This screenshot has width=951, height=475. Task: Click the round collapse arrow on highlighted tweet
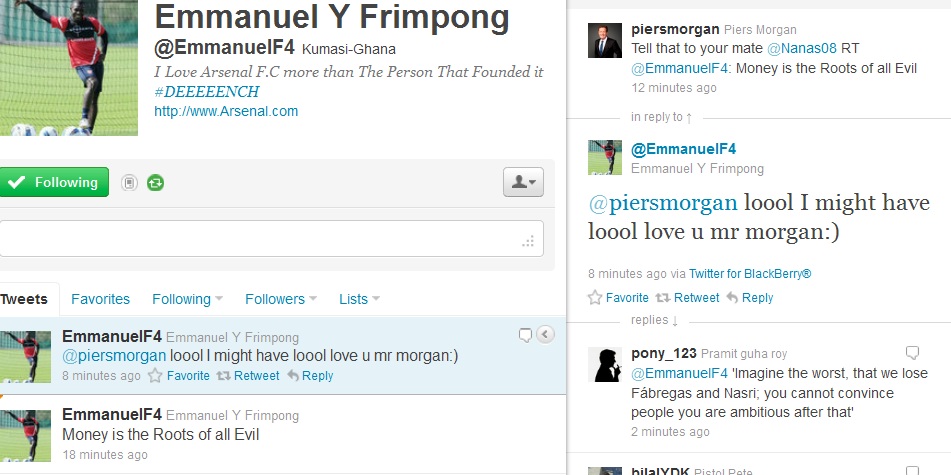click(545, 335)
